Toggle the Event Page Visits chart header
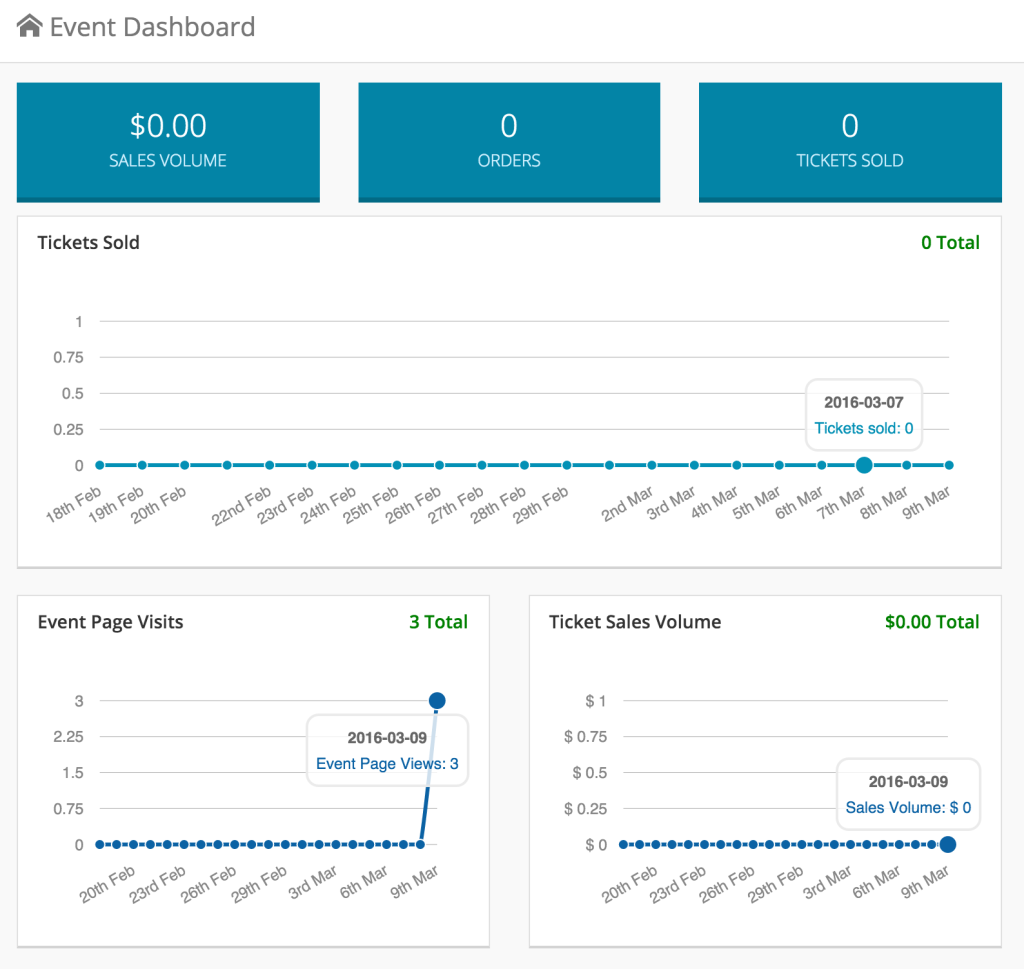 110,621
